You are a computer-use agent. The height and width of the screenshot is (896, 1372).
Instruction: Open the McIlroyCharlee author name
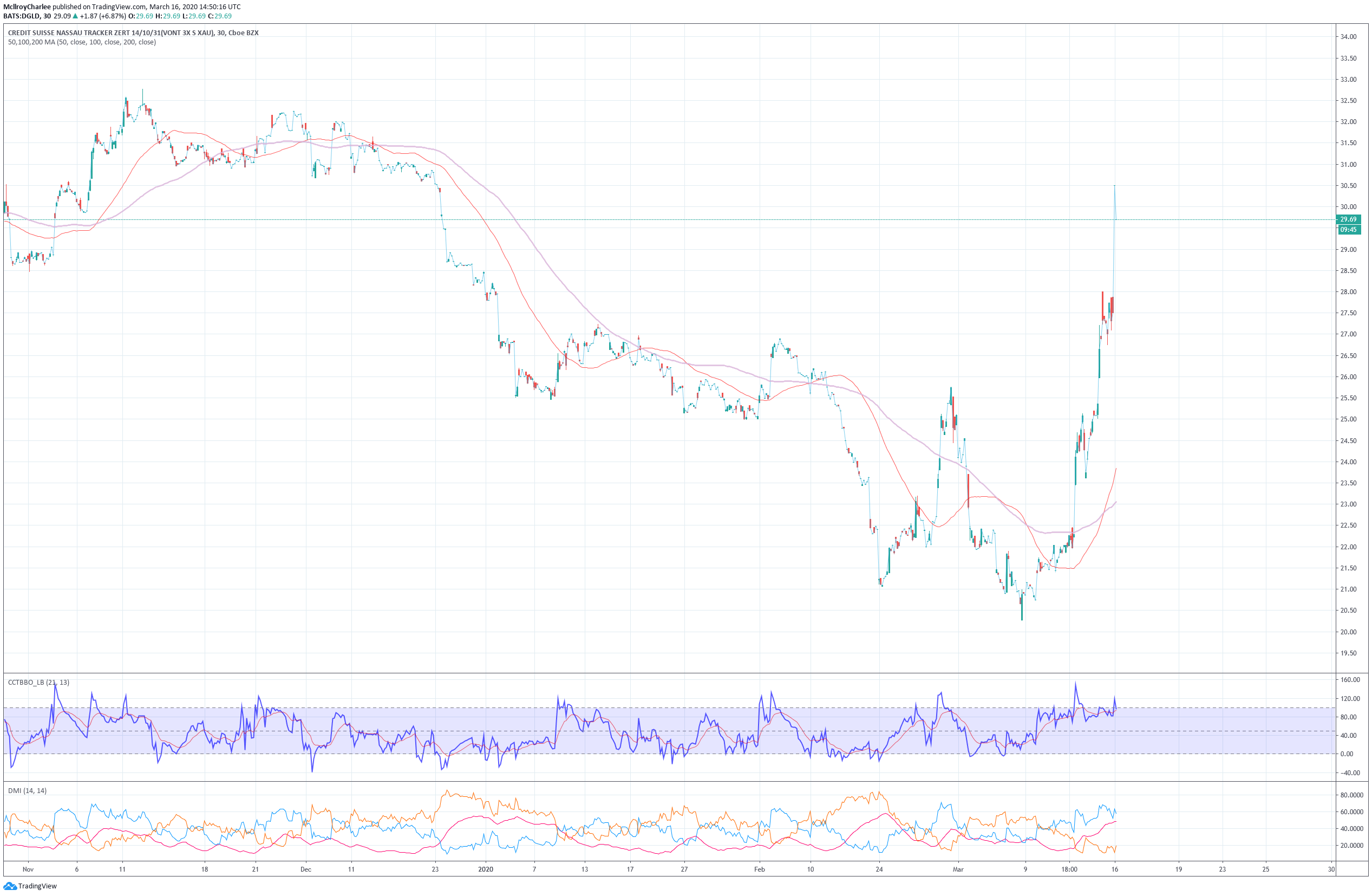pyautogui.click(x=27, y=7)
